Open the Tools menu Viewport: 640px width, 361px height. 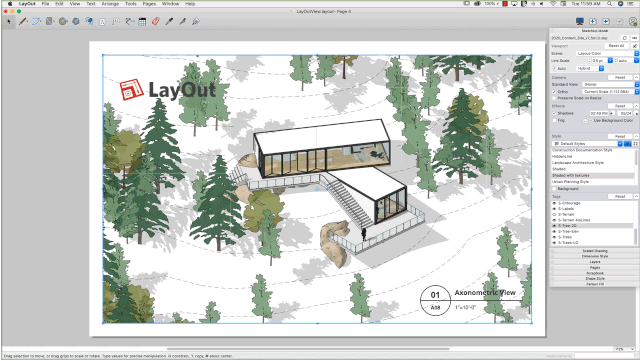131,4
